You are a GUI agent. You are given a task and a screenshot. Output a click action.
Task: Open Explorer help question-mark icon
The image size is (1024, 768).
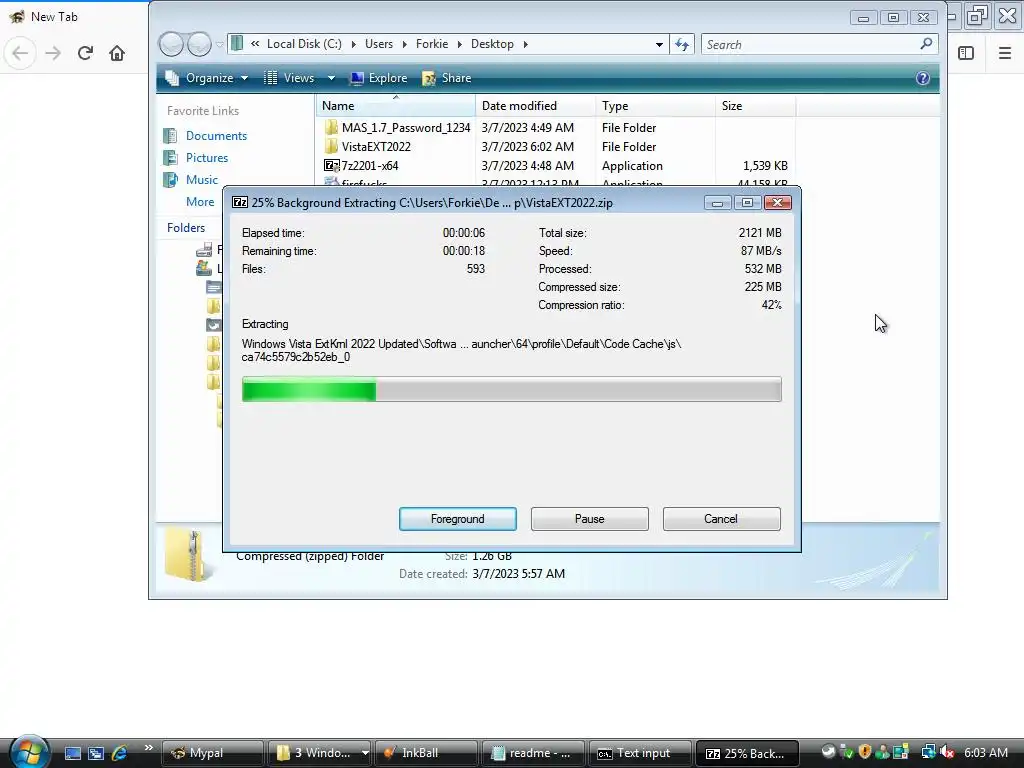[922, 78]
